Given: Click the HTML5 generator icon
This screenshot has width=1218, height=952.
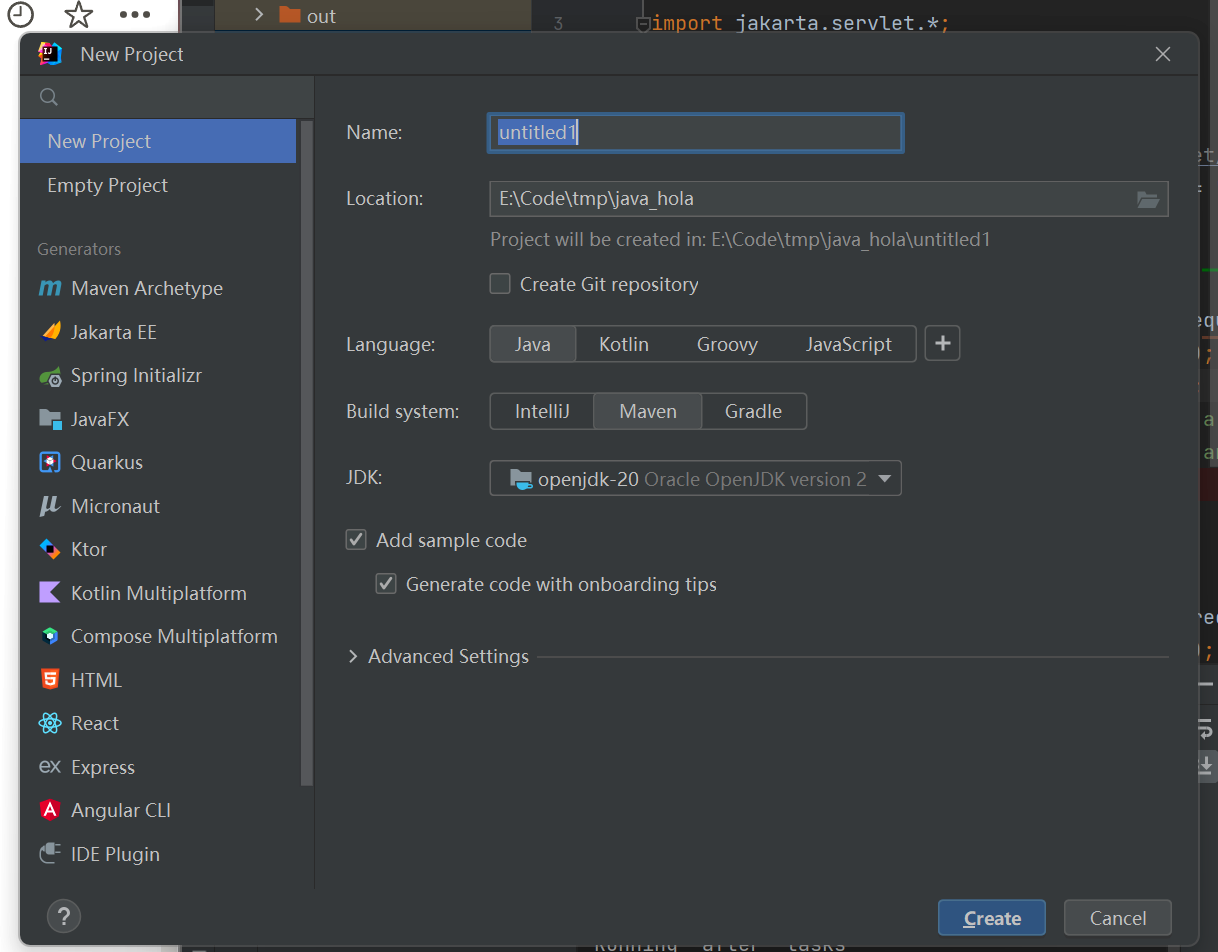Looking at the screenshot, I should click(50, 680).
